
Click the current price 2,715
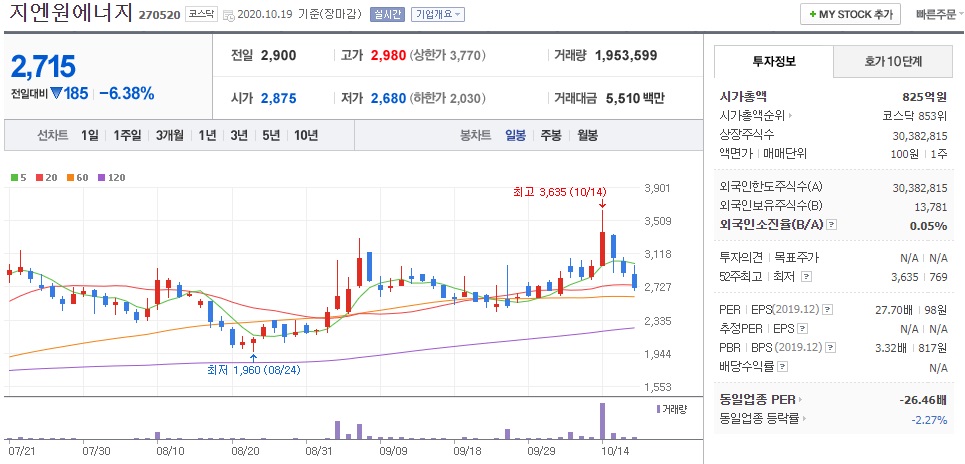43,66
